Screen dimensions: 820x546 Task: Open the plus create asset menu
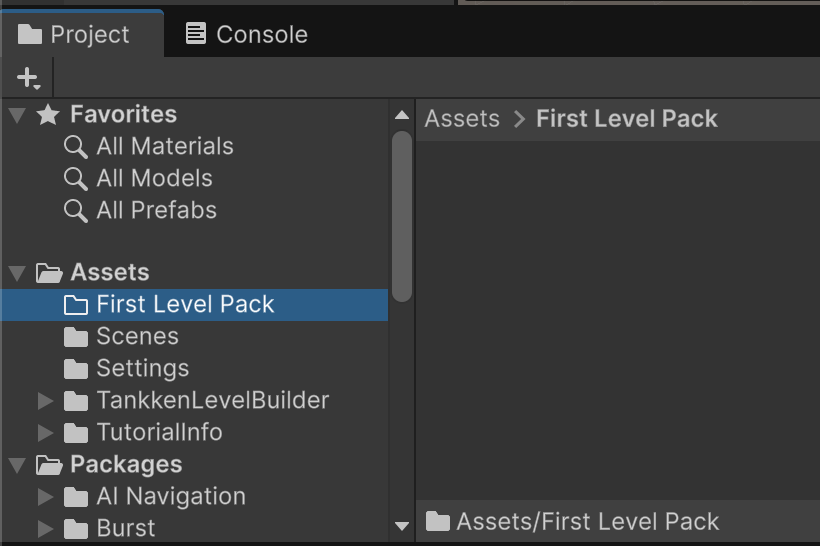[x=28, y=78]
